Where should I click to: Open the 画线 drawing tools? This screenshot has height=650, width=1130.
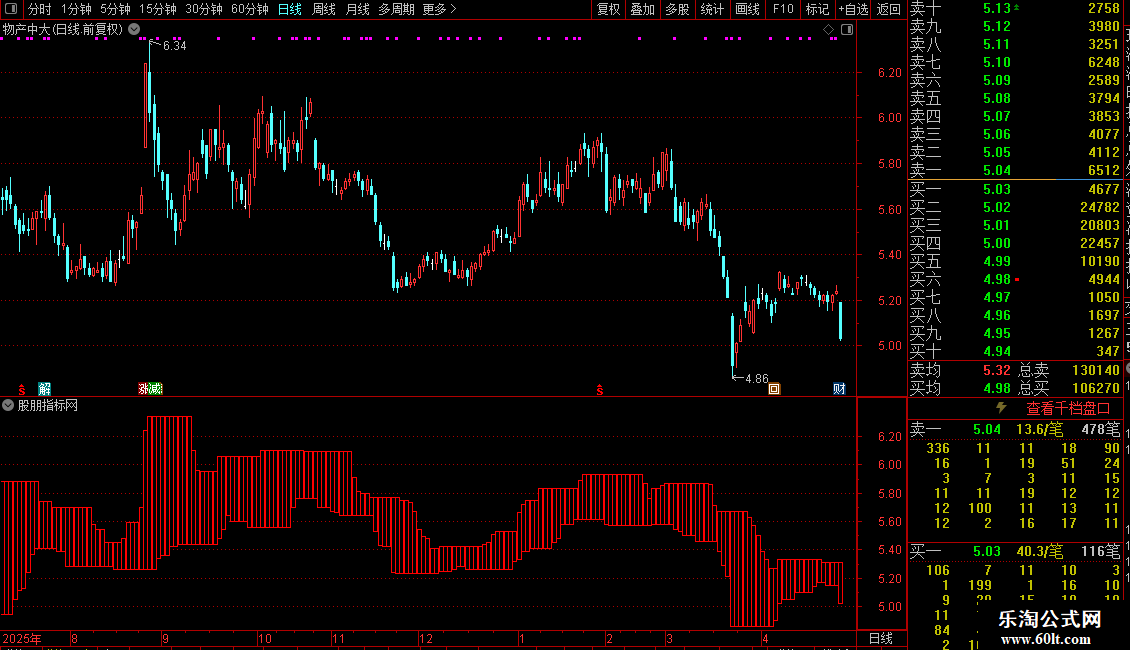747,9
